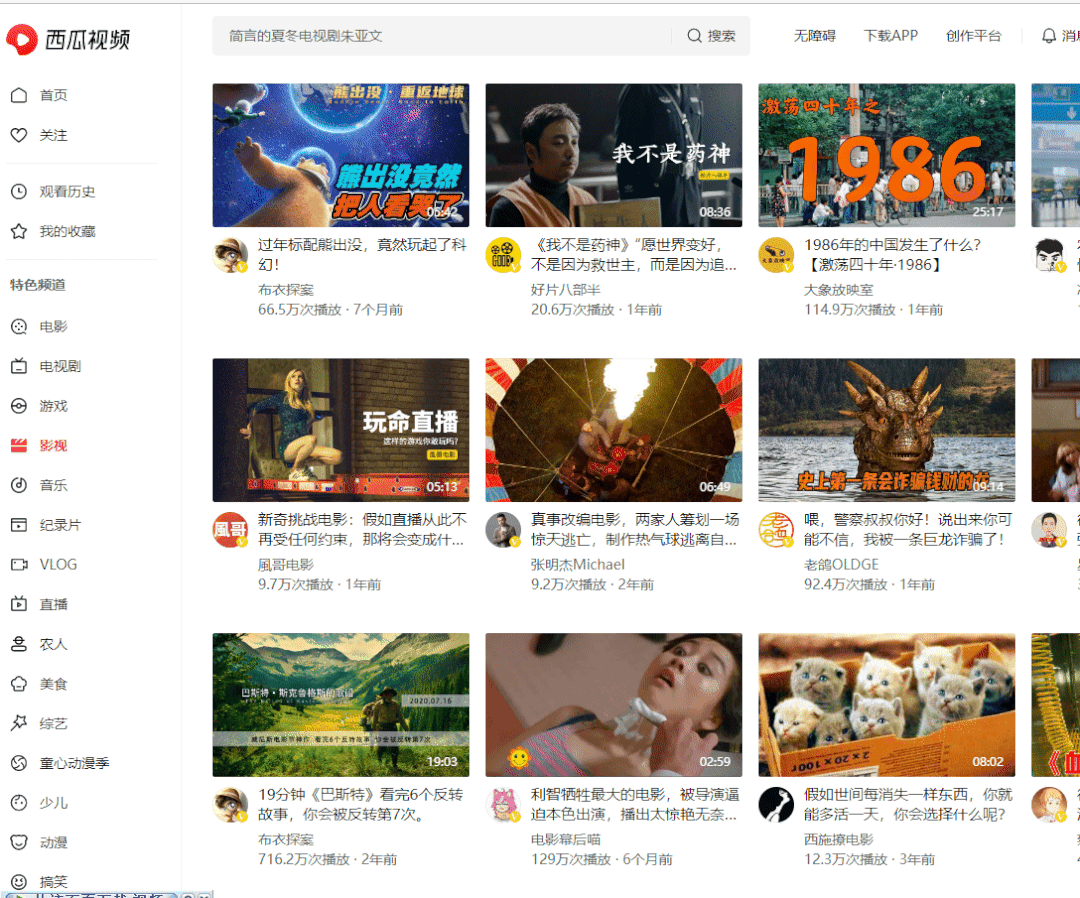The image size is (1080, 898).
Task: Open the 大象放映室 channel name
Action: tap(839, 290)
